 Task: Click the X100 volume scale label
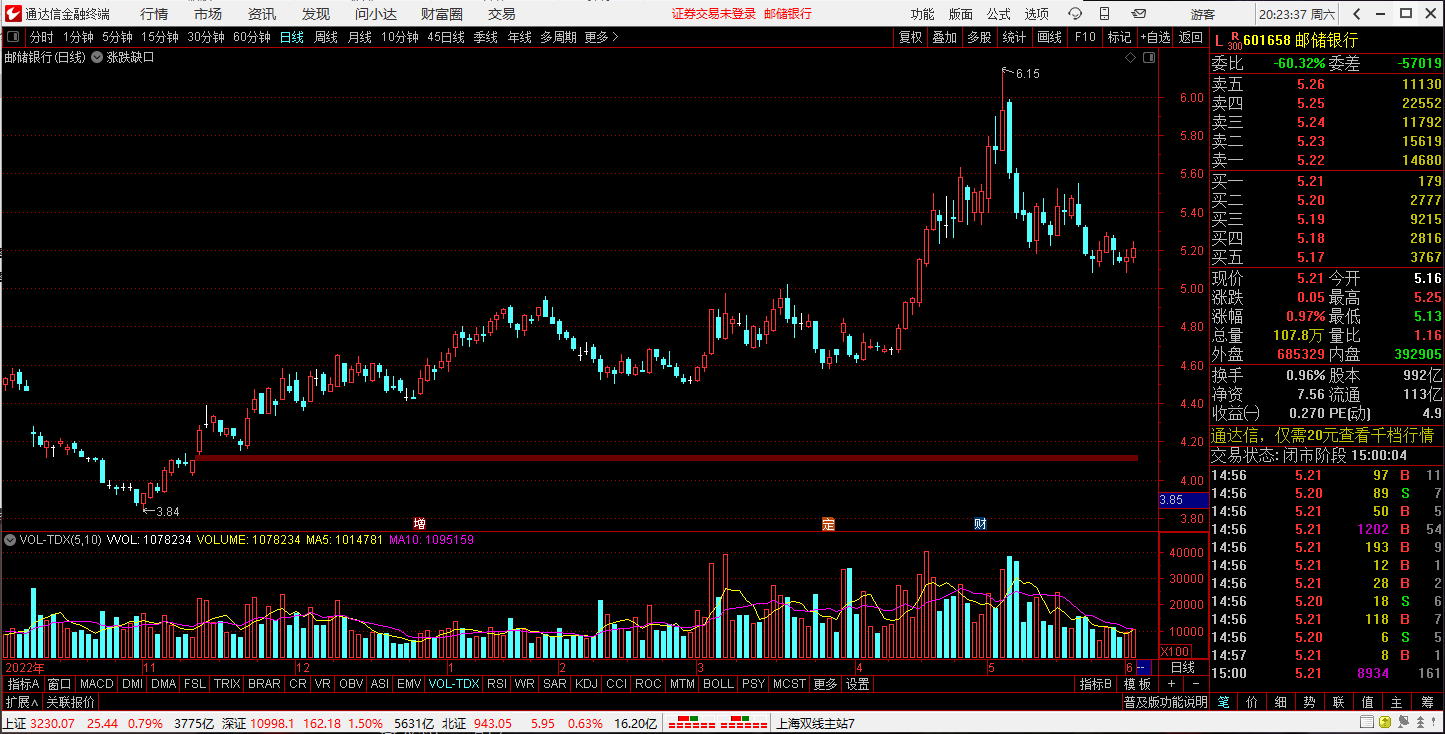coord(1175,651)
